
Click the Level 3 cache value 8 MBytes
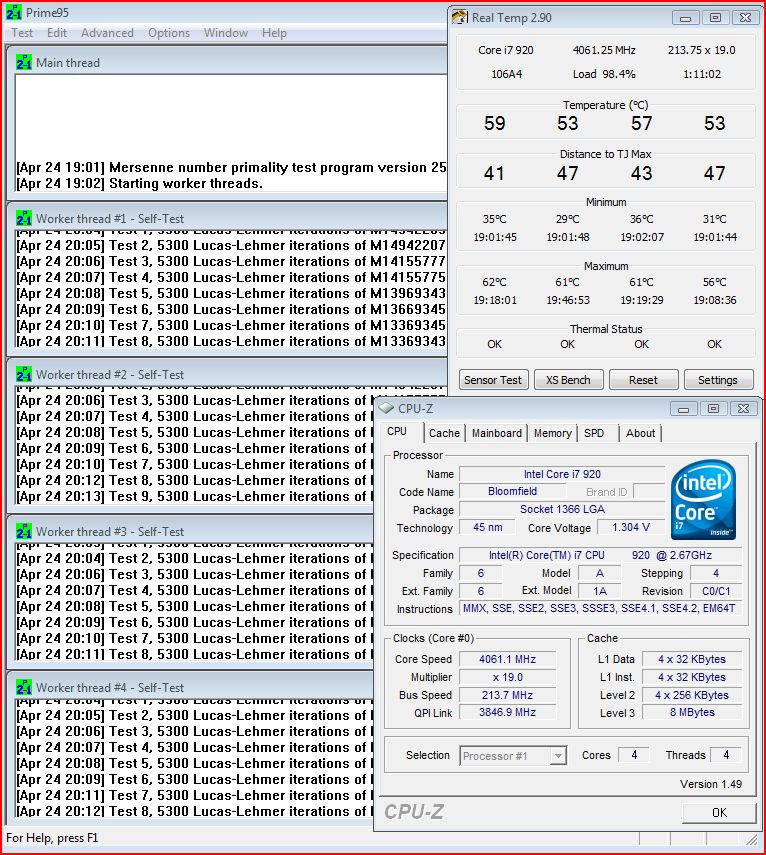pos(692,712)
